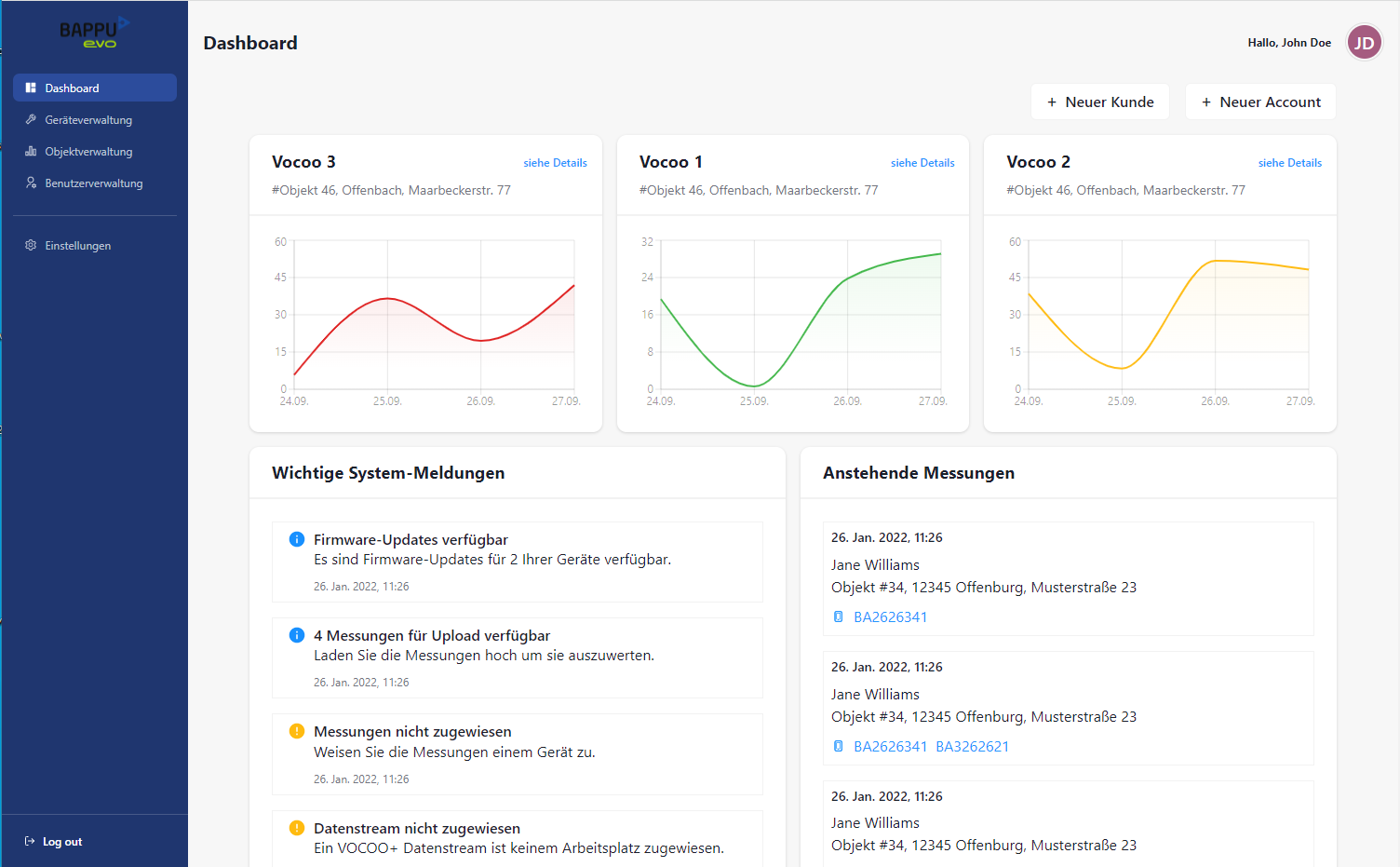This screenshot has width=1400, height=867.
Task: Click the Geräteverwaltung wrench icon
Action: pyautogui.click(x=31, y=119)
